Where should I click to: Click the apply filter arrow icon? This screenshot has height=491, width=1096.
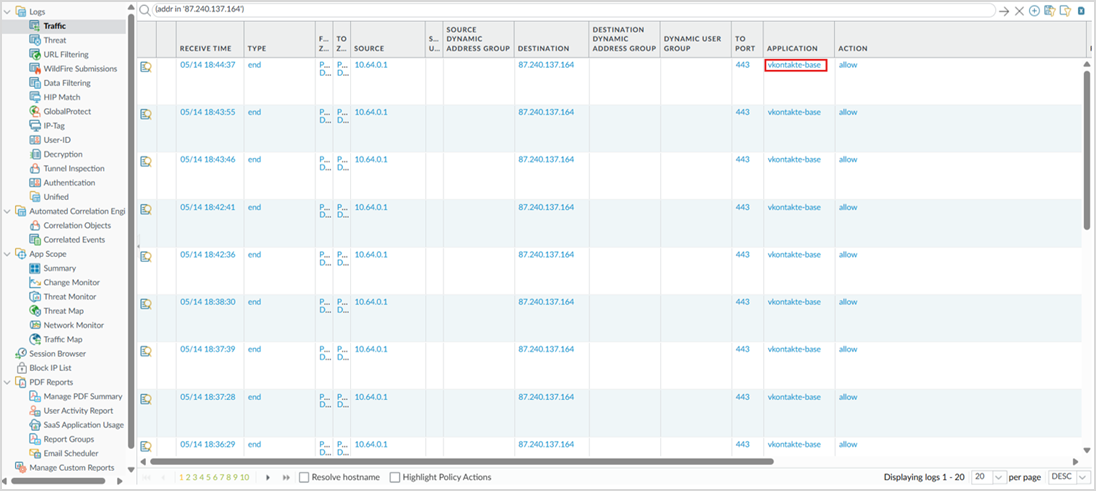click(1004, 10)
